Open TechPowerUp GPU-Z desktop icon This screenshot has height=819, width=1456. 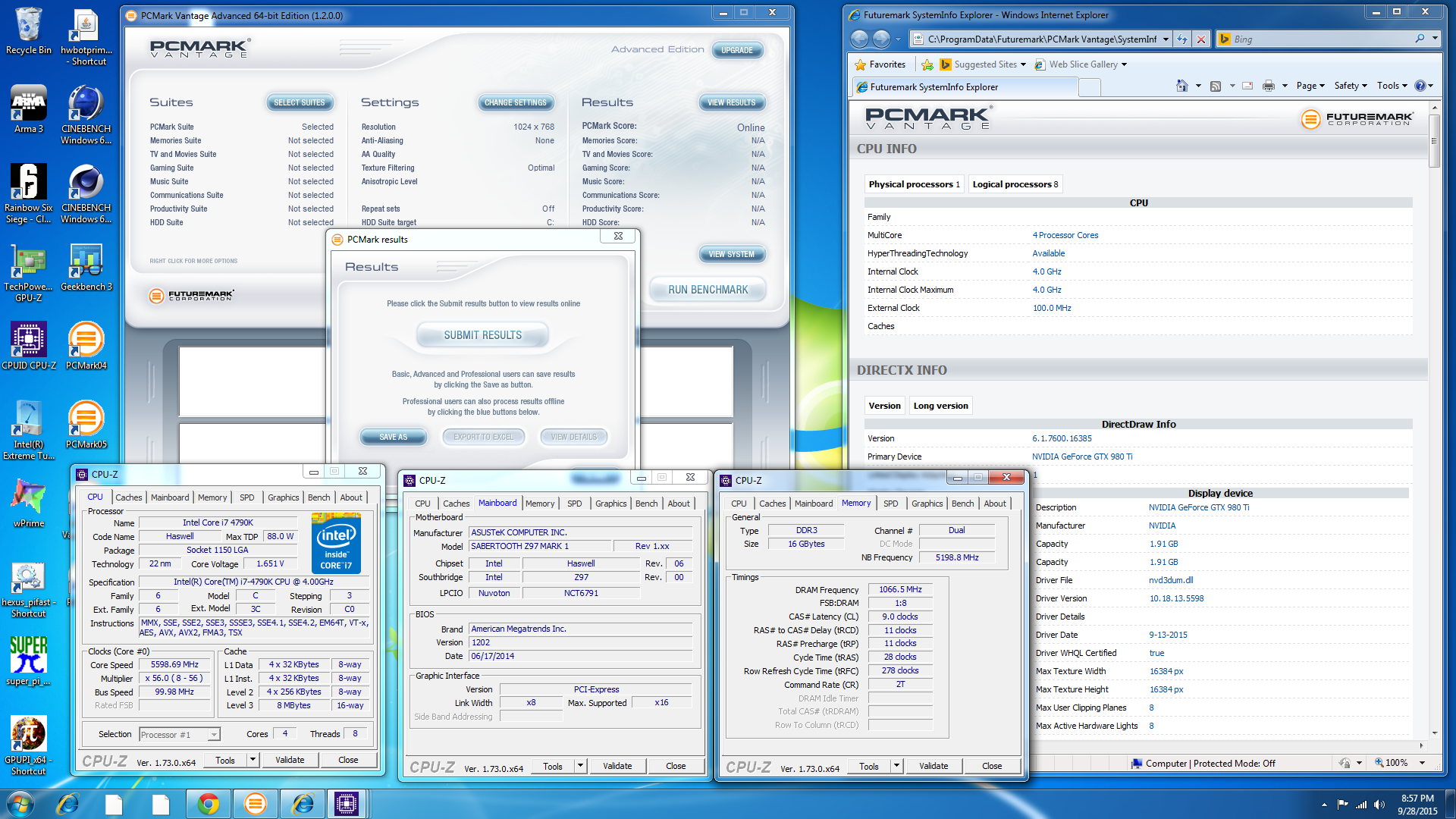[x=29, y=273]
